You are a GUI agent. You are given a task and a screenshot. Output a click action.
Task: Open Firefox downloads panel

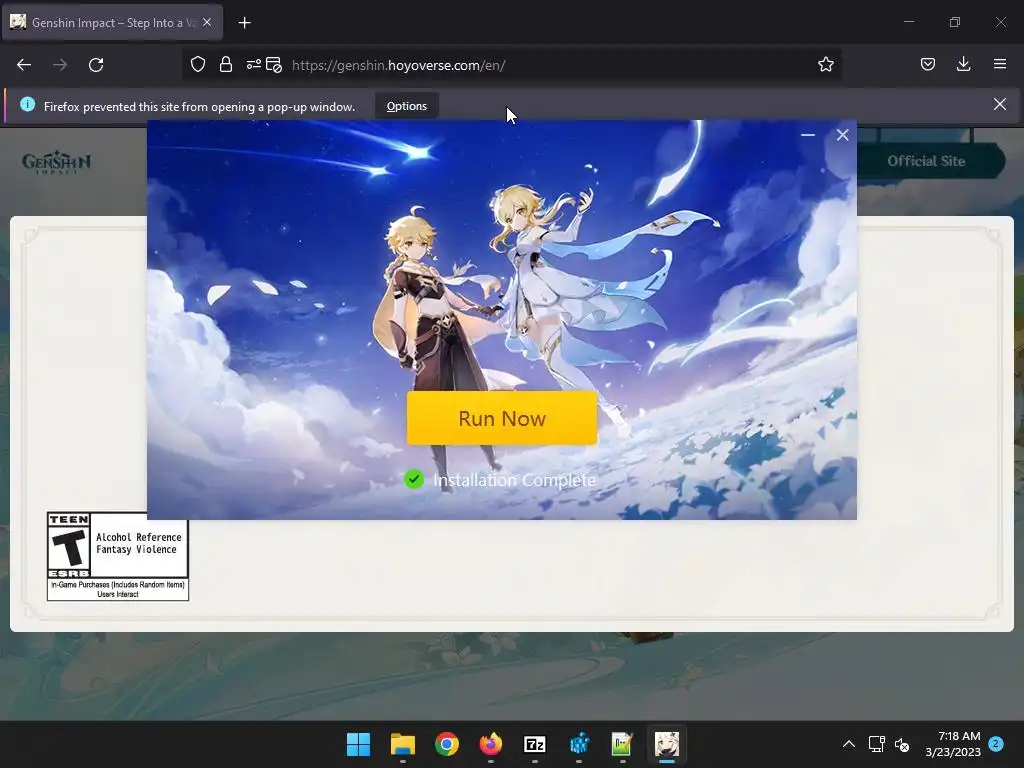(x=963, y=65)
